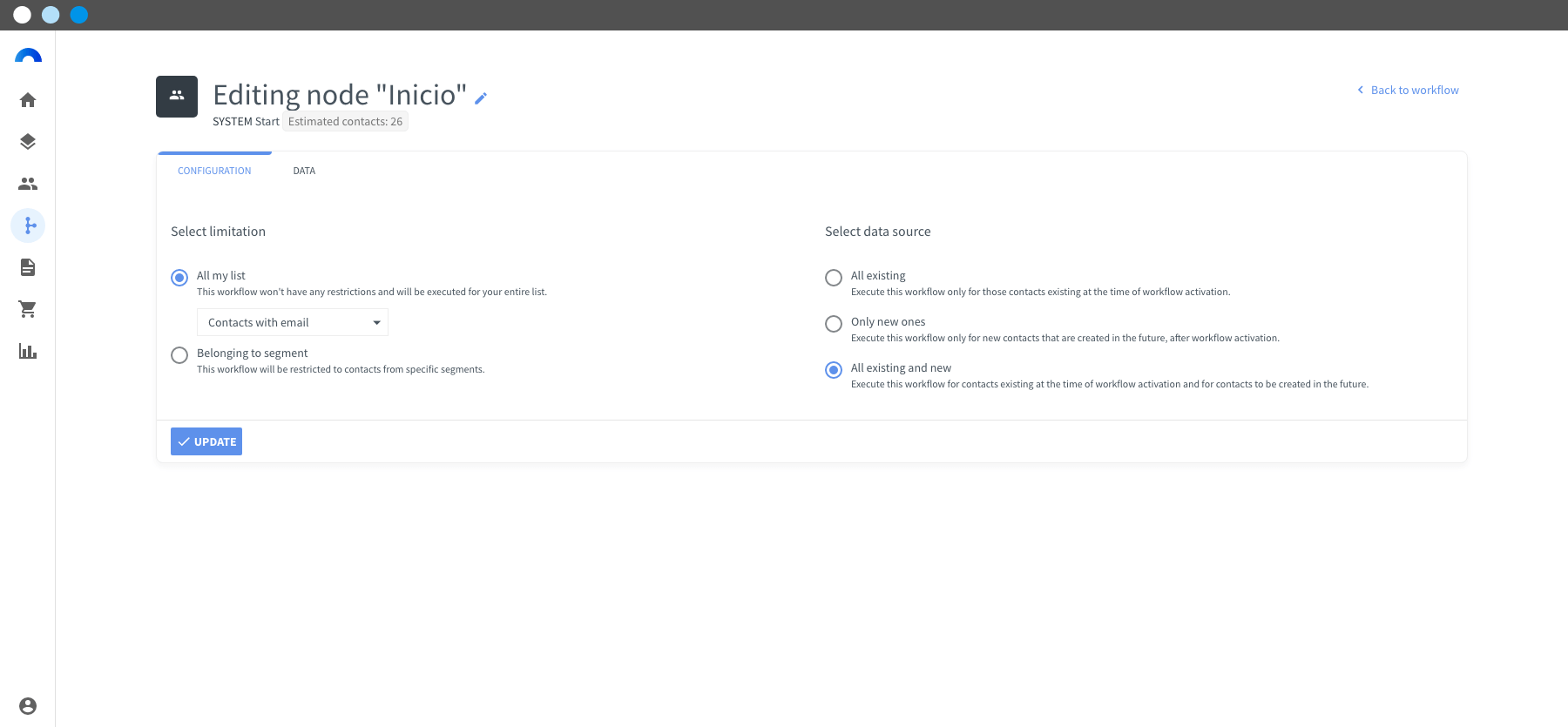Choose the 'All existing' data source radio
Viewport: 1568px width, 727px height.
pos(834,278)
